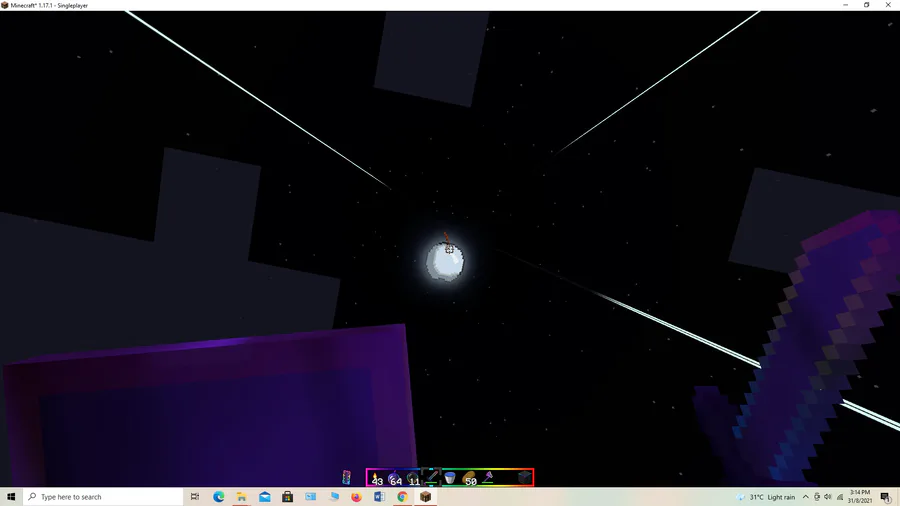900x506 pixels.
Task: Open the volume control in system tray
Action: [828, 497]
